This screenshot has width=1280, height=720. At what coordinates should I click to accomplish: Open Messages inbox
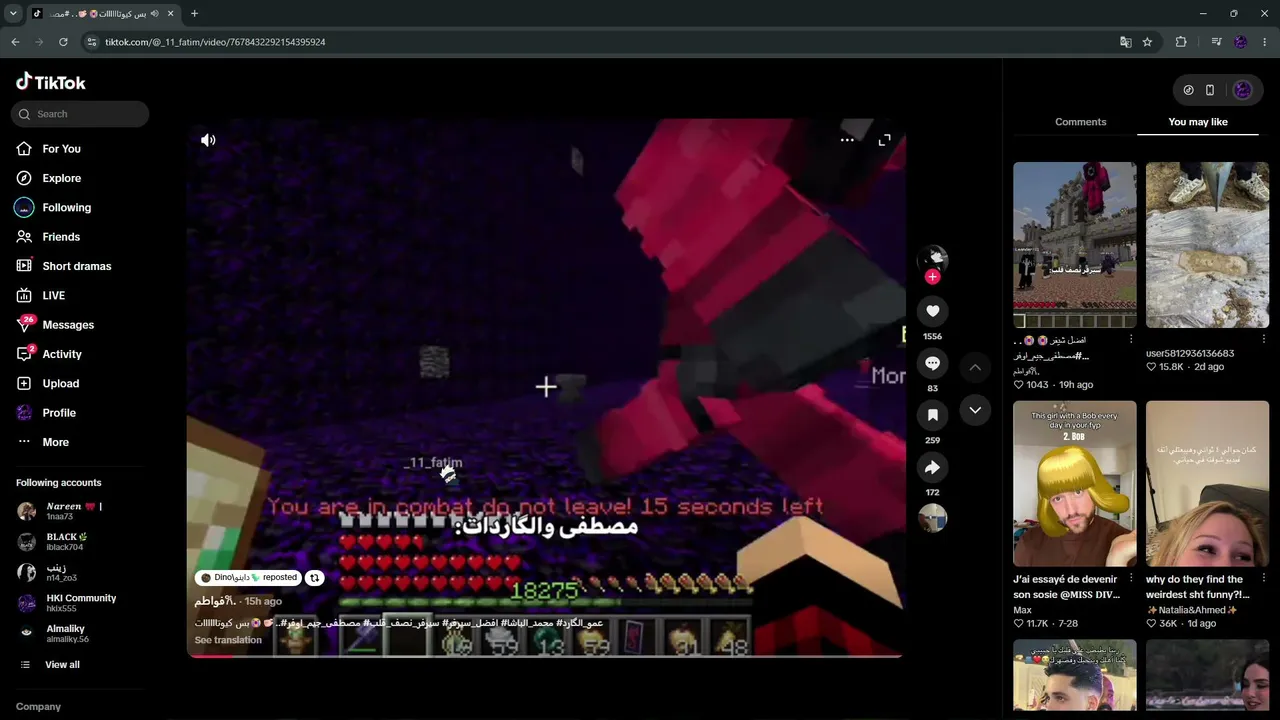[67, 325]
